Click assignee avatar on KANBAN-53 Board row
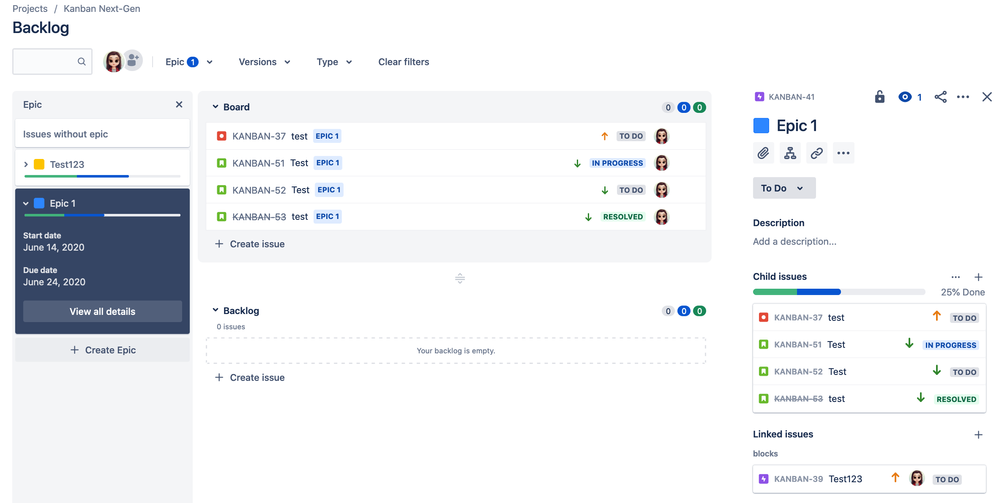999x503 pixels. 662,217
